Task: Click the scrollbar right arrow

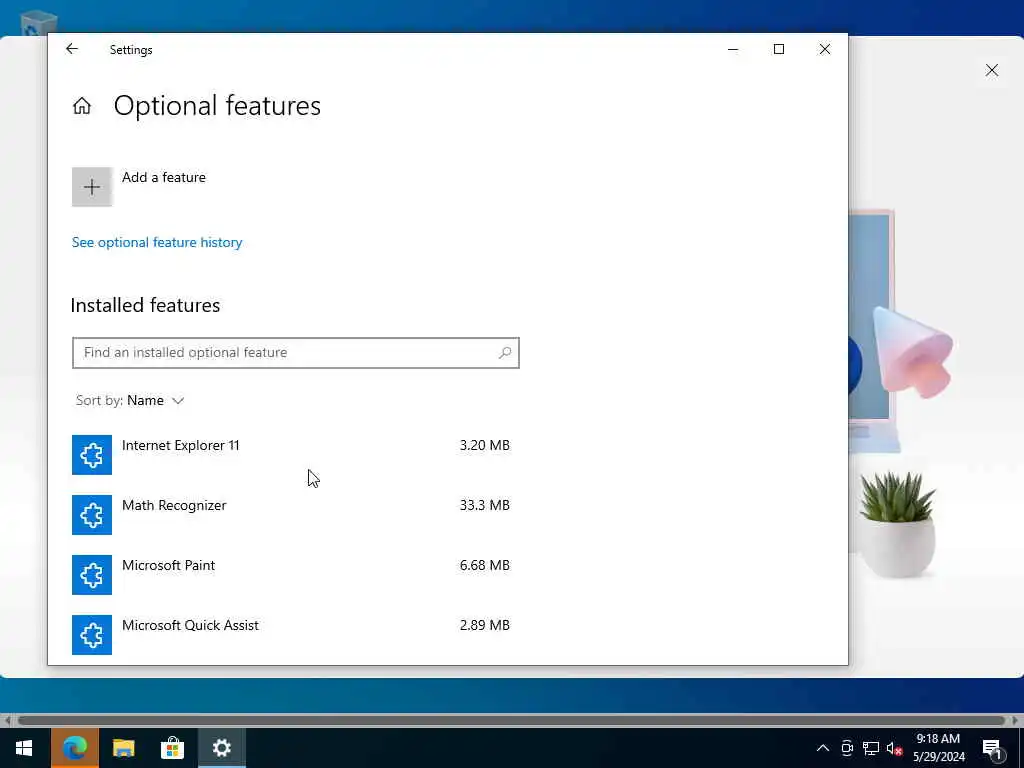Action: [x=1016, y=720]
